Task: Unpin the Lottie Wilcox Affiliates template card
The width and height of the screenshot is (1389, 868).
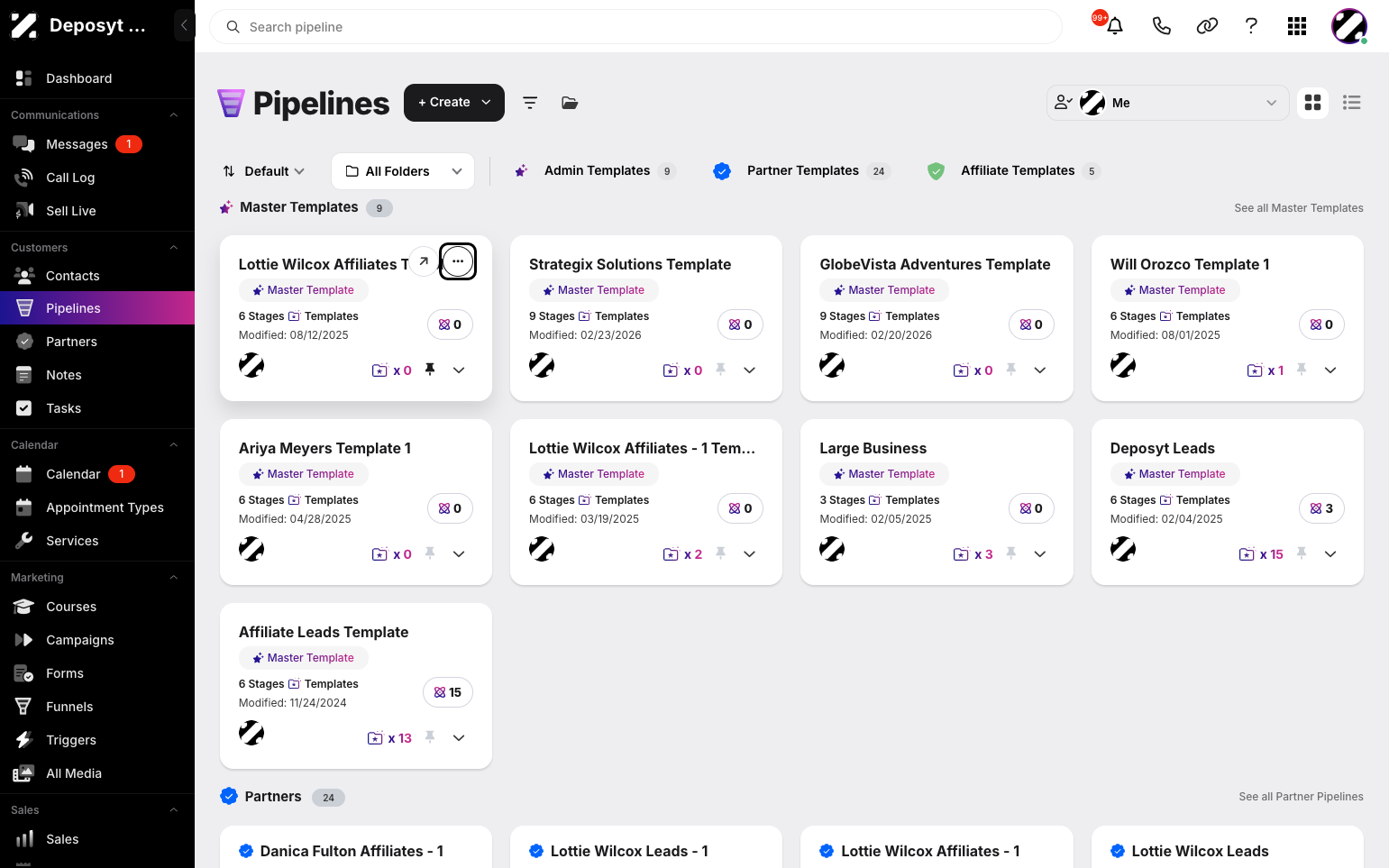Action: point(430,370)
